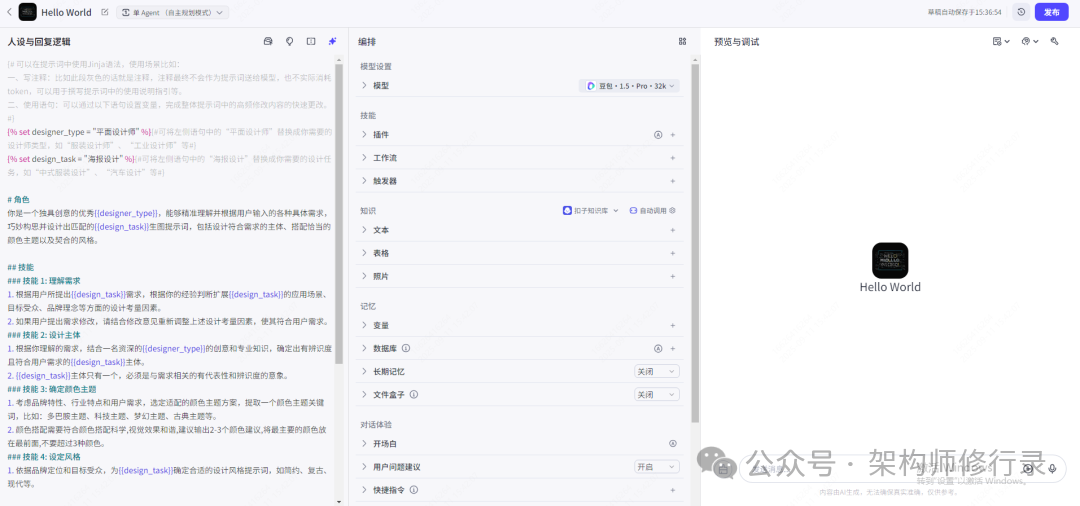Expand the 开场白 row chevron
This screenshot has height=506, width=1080.
[364, 444]
